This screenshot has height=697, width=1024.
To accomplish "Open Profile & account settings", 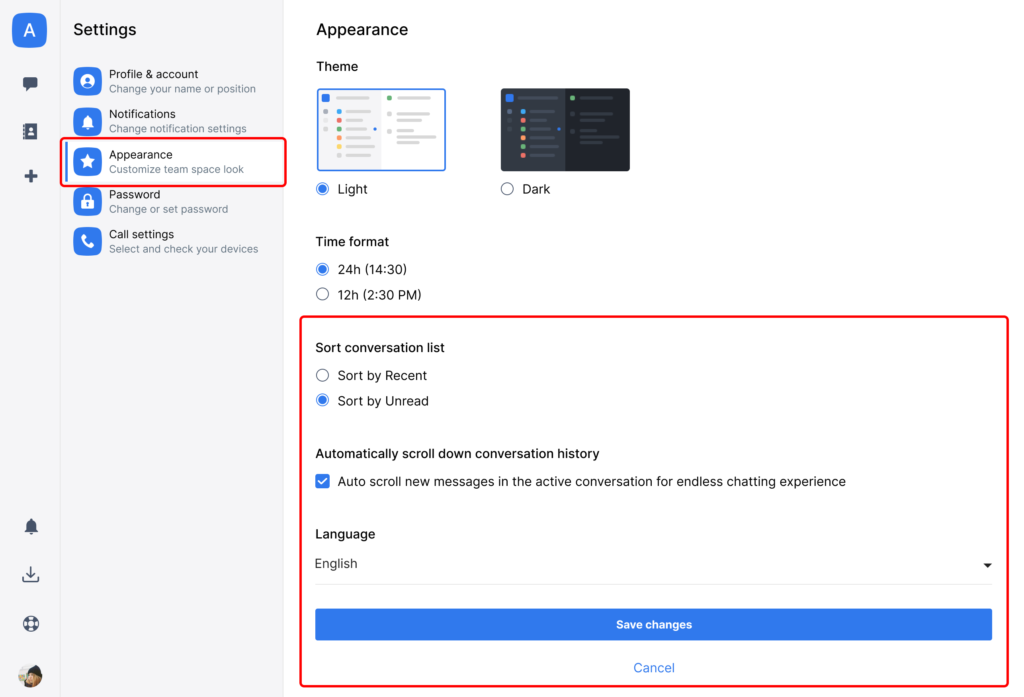I will [173, 81].
